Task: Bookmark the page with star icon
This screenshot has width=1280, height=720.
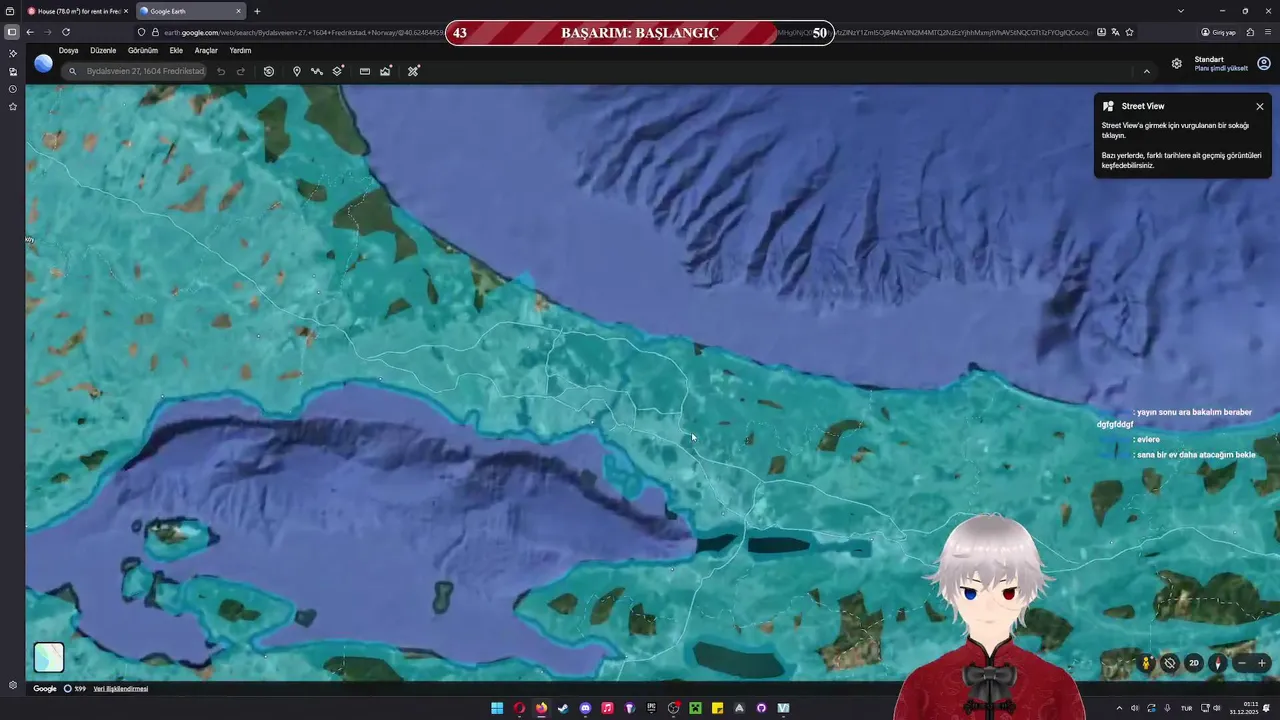Action: point(1130,32)
